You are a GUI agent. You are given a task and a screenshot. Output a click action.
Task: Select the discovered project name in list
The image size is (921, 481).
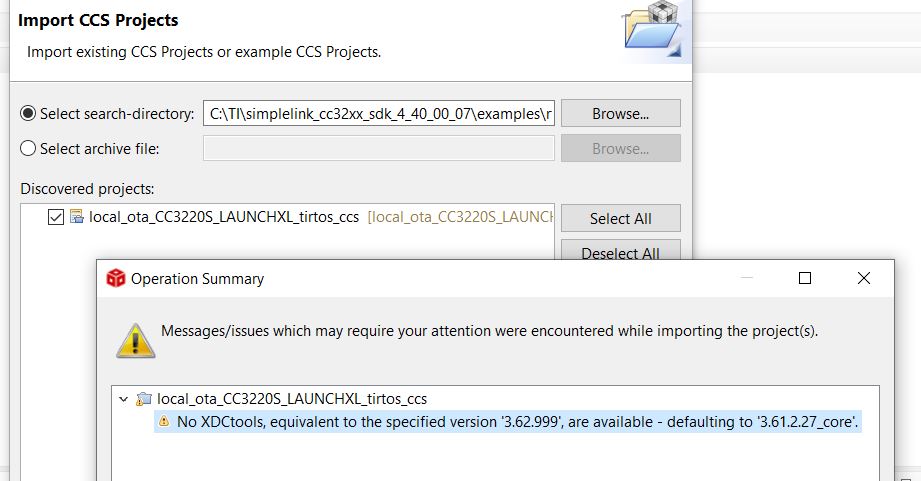224,217
